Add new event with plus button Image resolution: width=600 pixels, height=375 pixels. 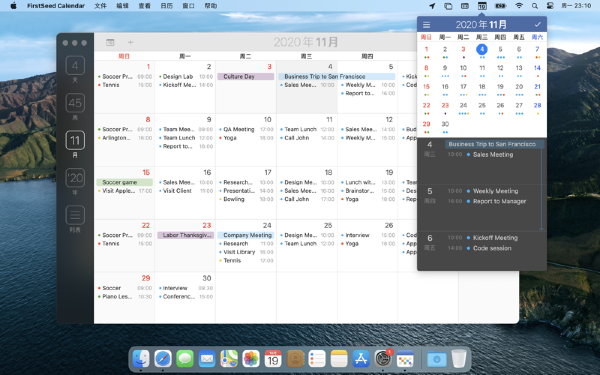click(x=130, y=42)
